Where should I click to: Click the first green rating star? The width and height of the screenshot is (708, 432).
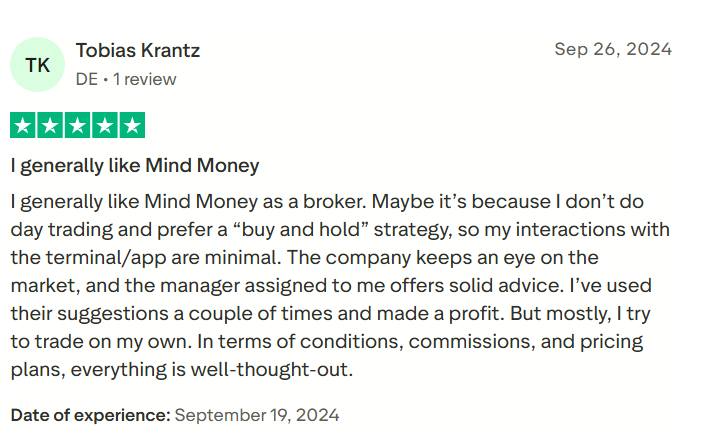click(x=23, y=126)
